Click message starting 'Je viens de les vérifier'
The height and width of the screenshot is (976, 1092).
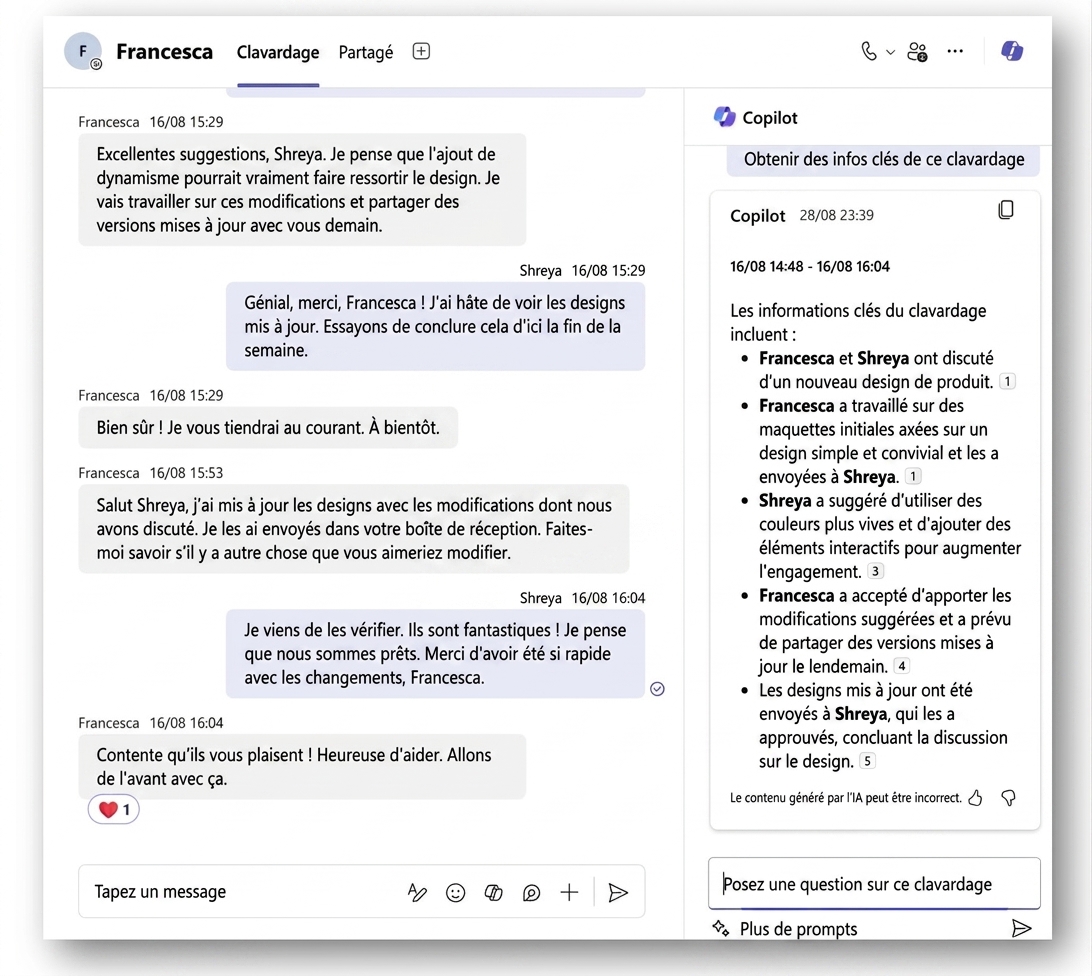pyautogui.click(x=435, y=653)
